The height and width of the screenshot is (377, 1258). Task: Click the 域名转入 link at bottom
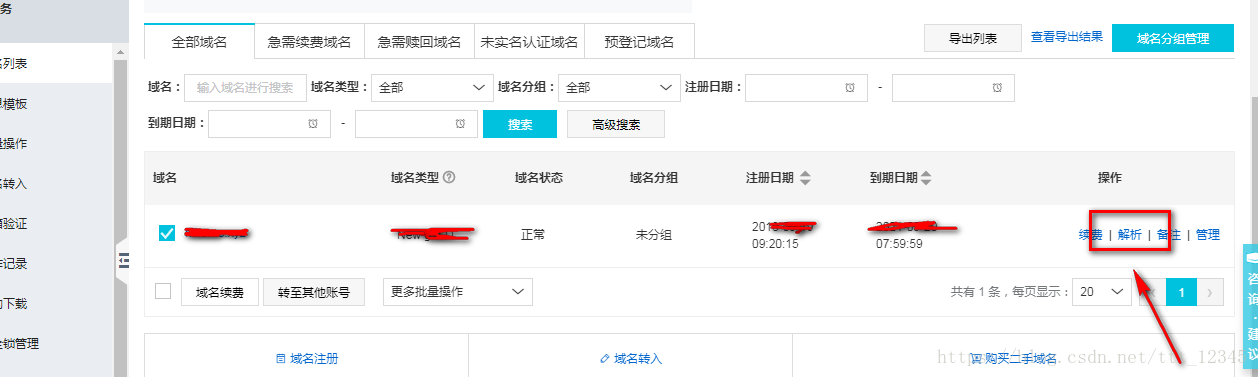[638, 358]
